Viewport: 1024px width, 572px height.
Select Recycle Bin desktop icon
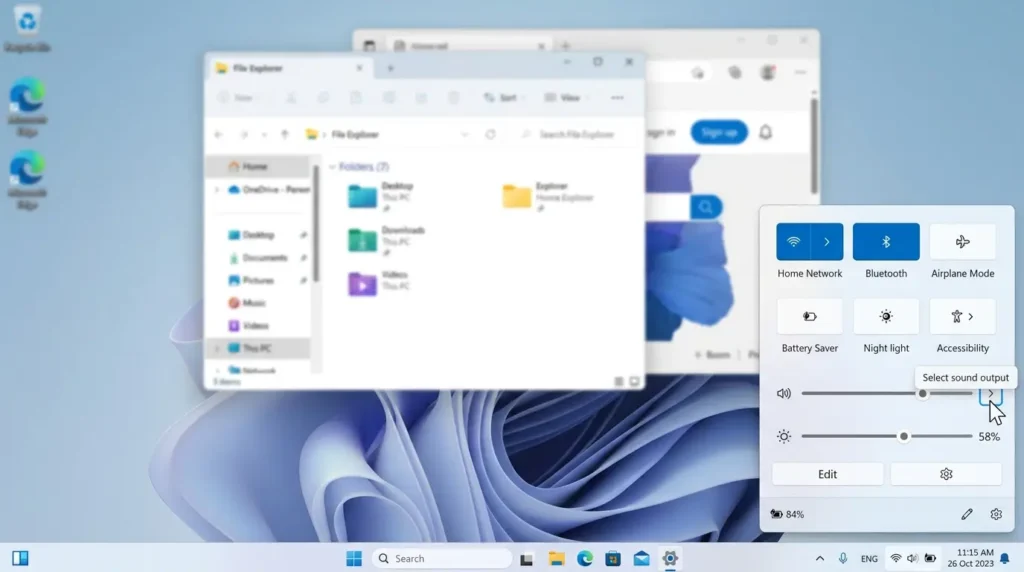[27, 27]
